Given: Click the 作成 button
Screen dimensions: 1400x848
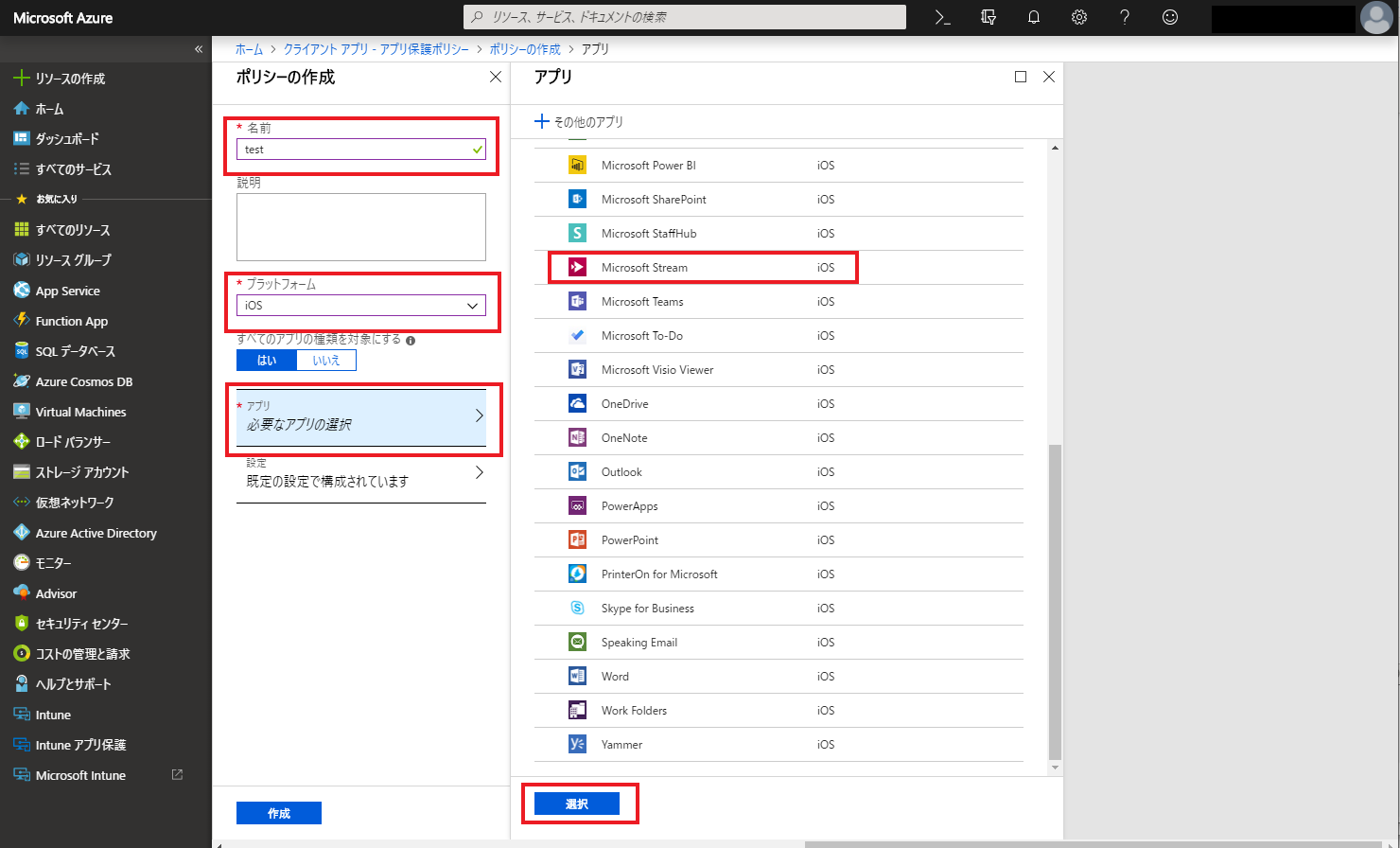Looking at the screenshot, I should pyautogui.click(x=279, y=813).
